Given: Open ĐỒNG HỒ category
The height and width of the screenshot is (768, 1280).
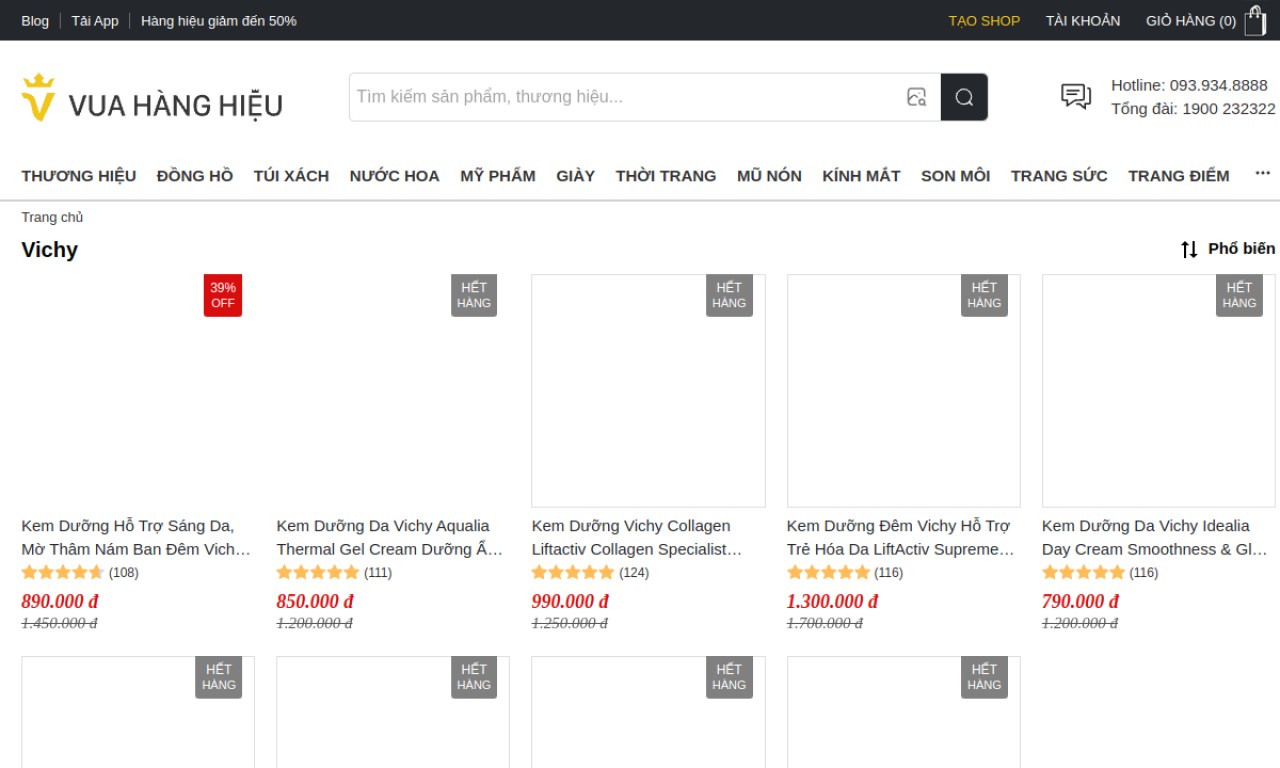Looking at the screenshot, I should pyautogui.click(x=195, y=176).
